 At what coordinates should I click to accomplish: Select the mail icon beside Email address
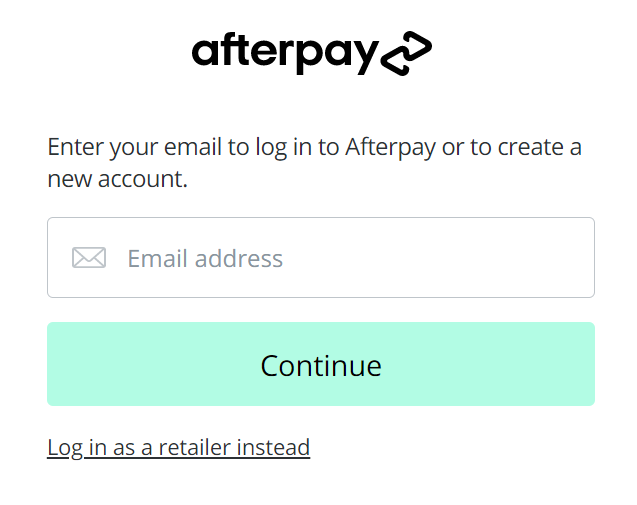tap(89, 258)
